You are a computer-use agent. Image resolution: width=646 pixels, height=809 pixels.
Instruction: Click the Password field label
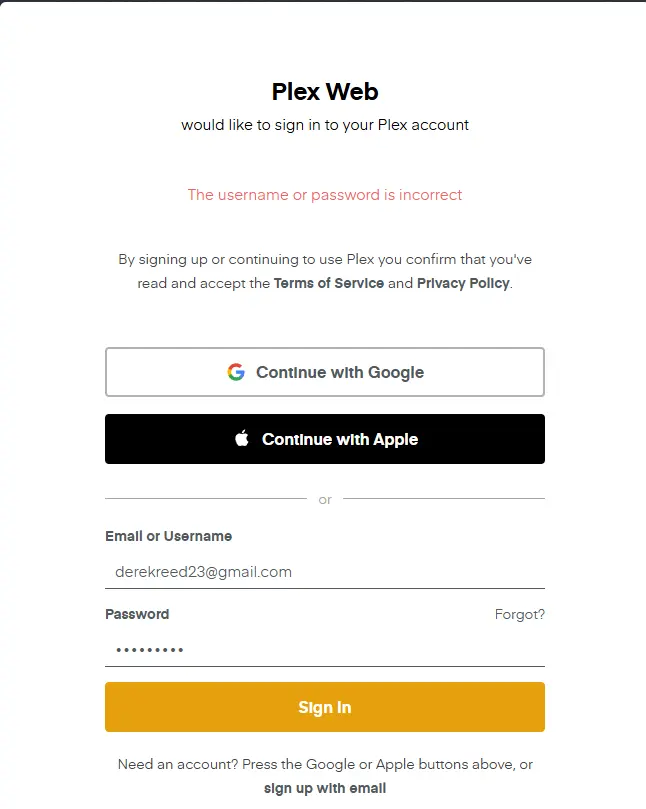click(137, 614)
